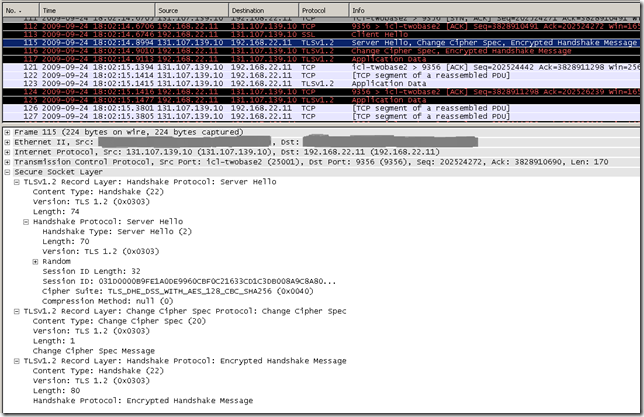
Task: Expand the Ethernet II tree node
Action: point(7,142)
